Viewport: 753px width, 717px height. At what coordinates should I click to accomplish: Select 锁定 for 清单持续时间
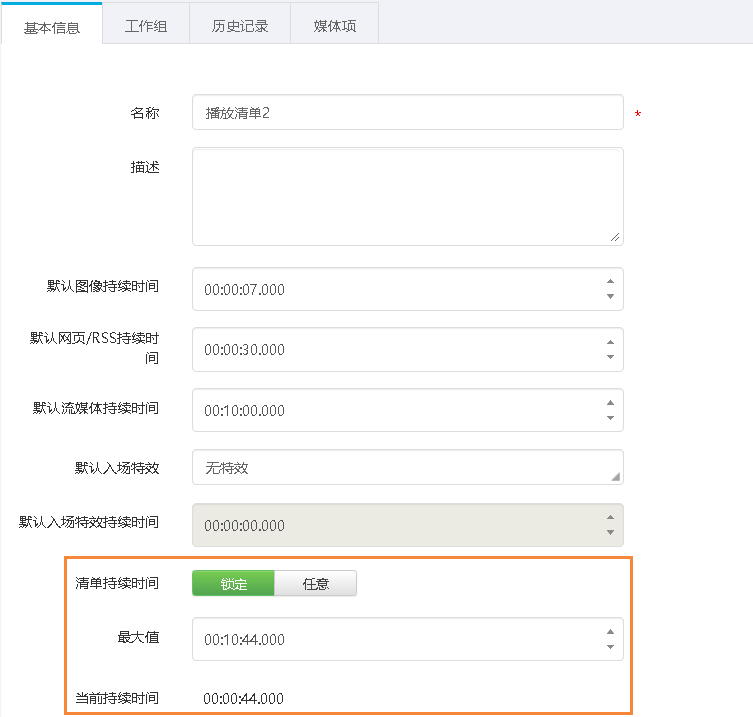(x=233, y=583)
